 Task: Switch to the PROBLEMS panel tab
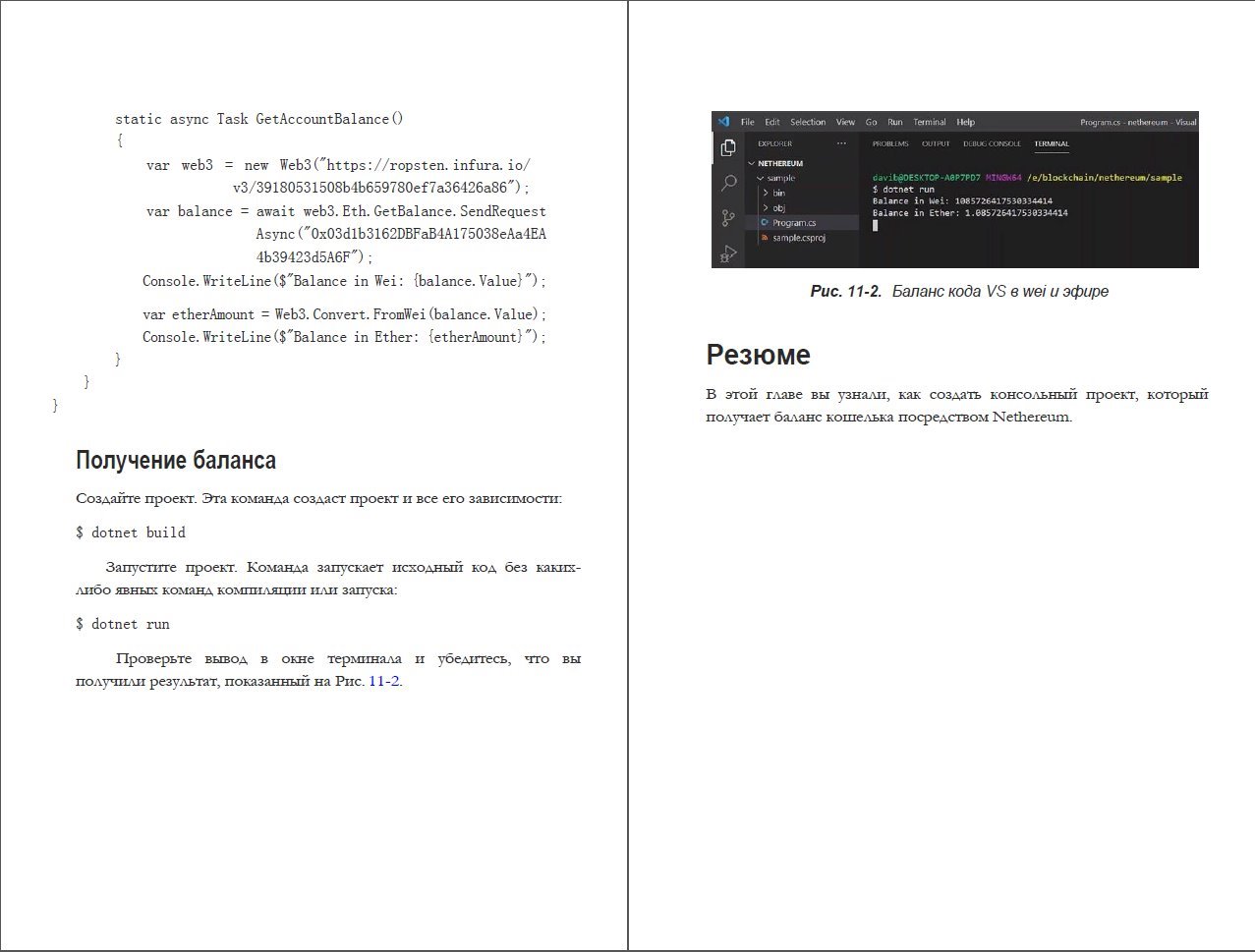click(890, 143)
